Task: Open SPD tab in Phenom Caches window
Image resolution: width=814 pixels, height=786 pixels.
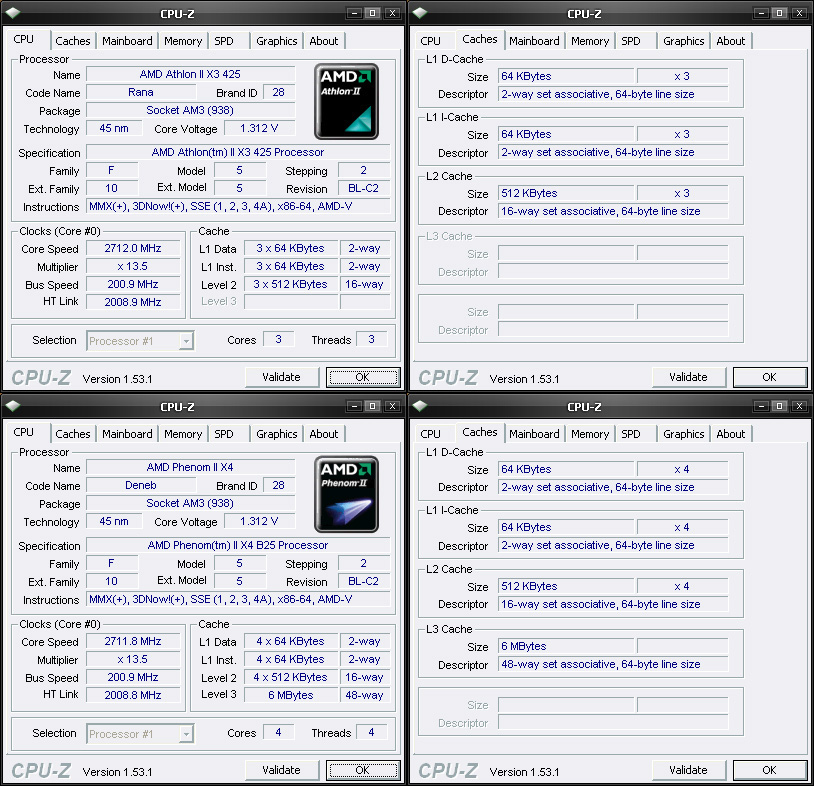Action: coord(631,434)
